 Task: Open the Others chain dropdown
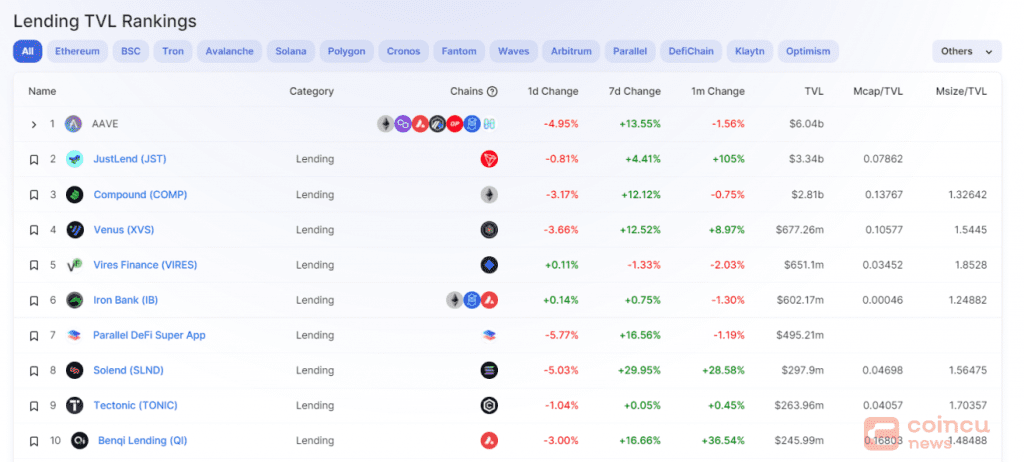[967, 51]
